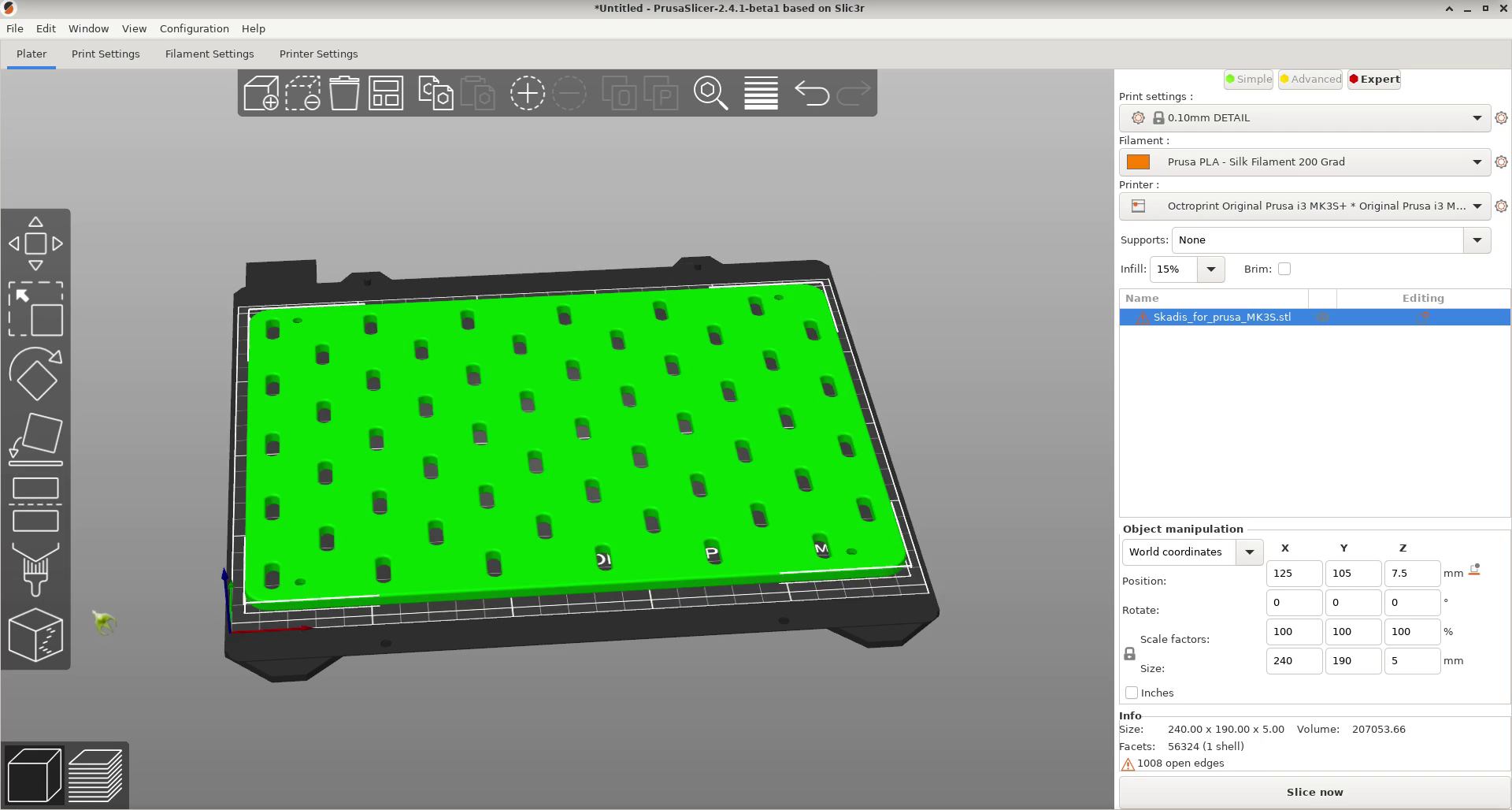Switch to Plater tab
This screenshot has width=1512, height=810.
(31, 54)
